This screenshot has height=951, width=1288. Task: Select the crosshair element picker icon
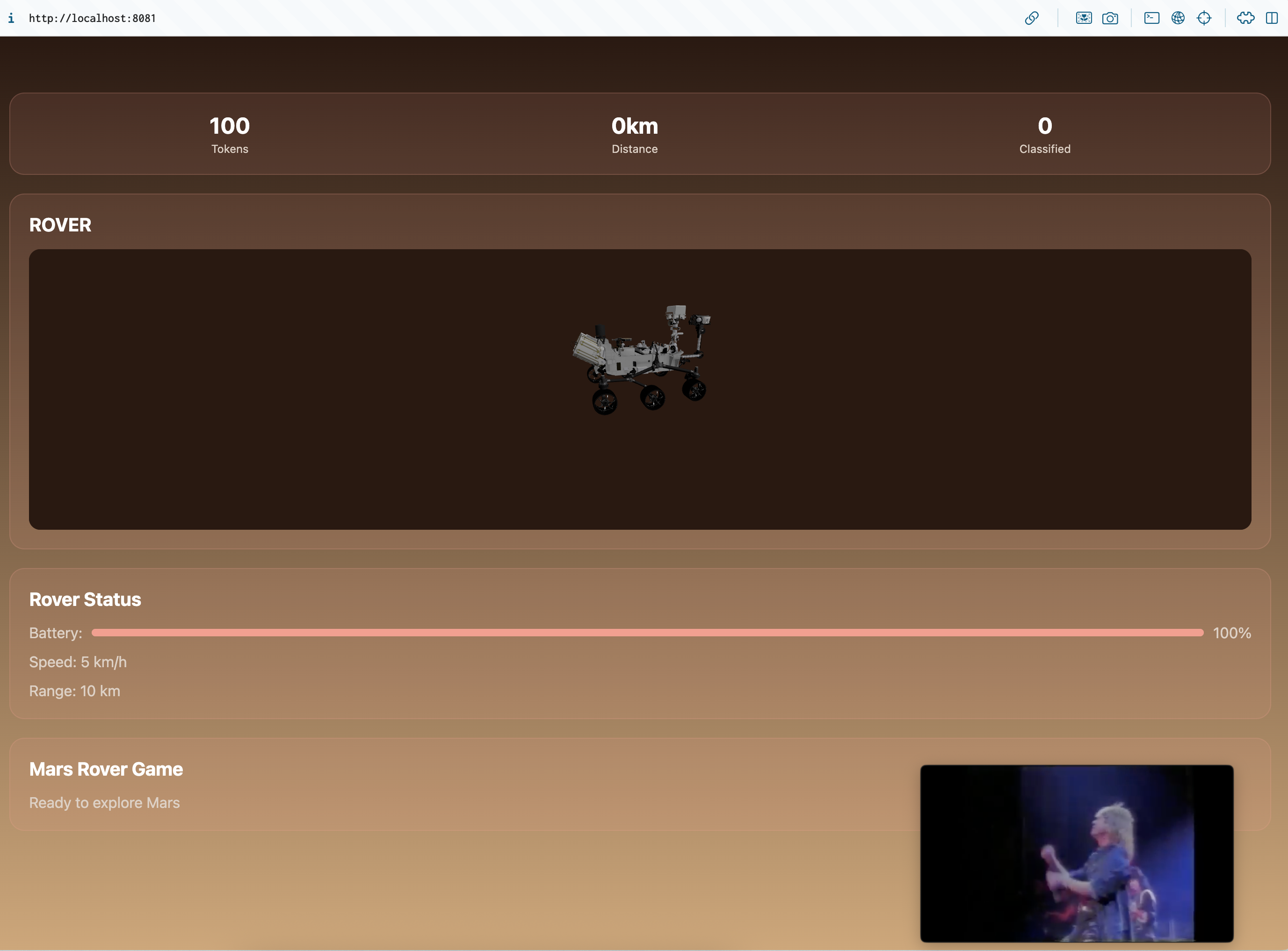[x=1203, y=18]
